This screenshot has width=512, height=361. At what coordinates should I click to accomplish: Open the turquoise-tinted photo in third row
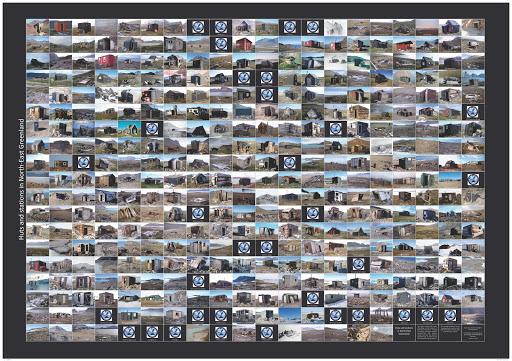[x=358, y=61]
